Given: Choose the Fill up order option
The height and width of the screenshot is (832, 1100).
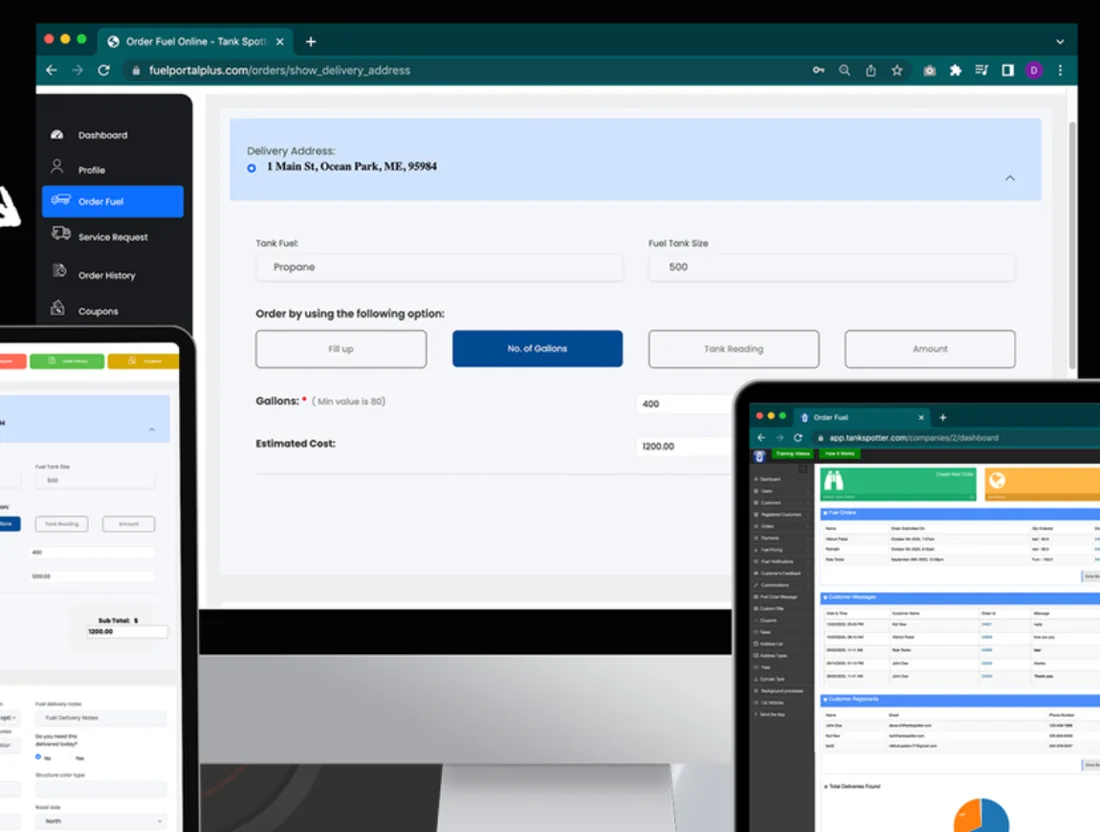Looking at the screenshot, I should coord(341,349).
